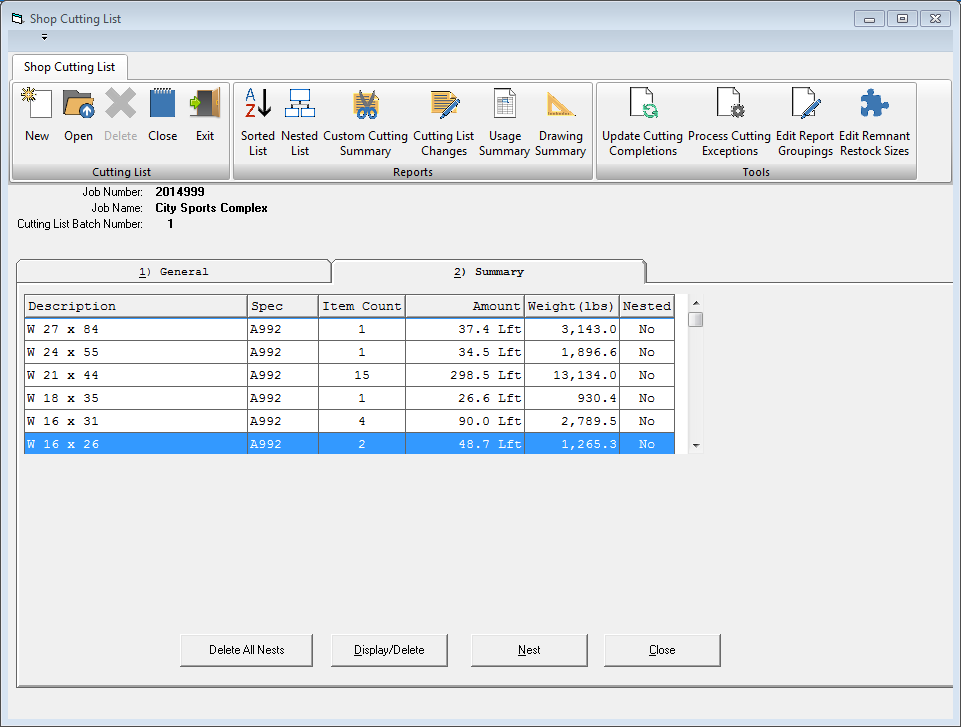Click the 298.5 Lft amount cell
961x727 pixels.
click(x=465, y=375)
